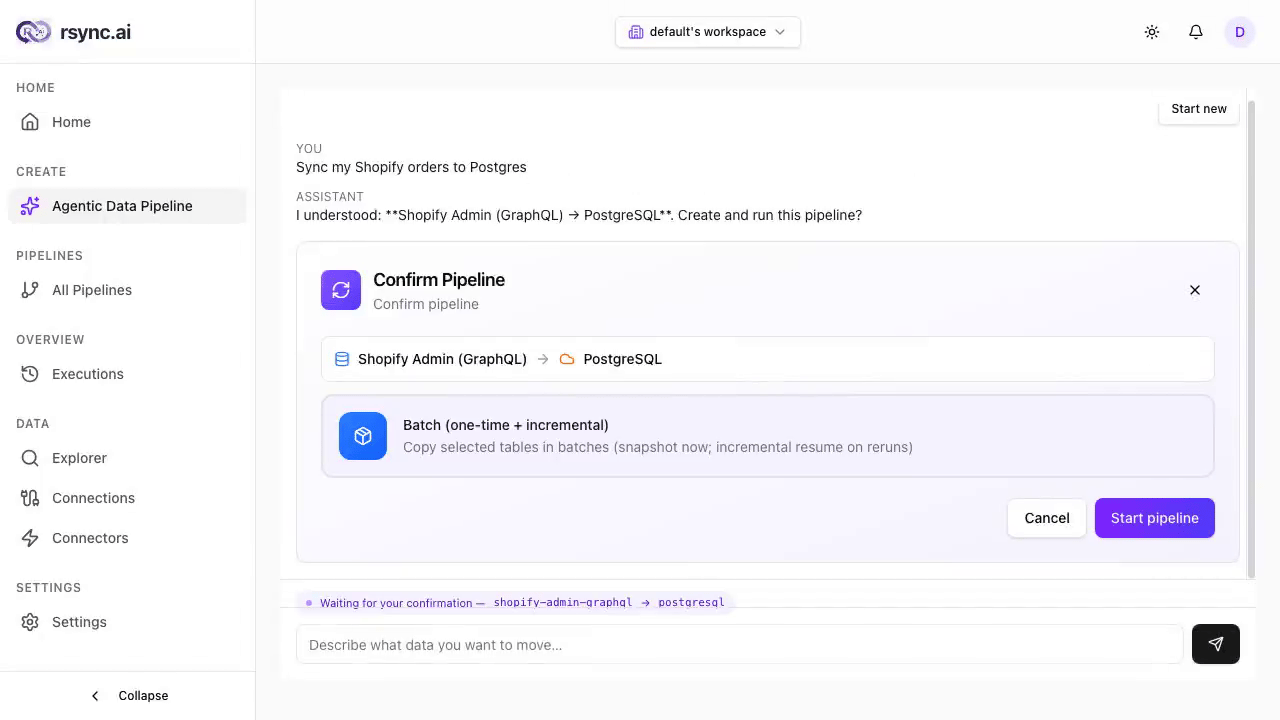Cancel the pipeline confirmation
This screenshot has height=720, width=1280.
pyautogui.click(x=1047, y=518)
